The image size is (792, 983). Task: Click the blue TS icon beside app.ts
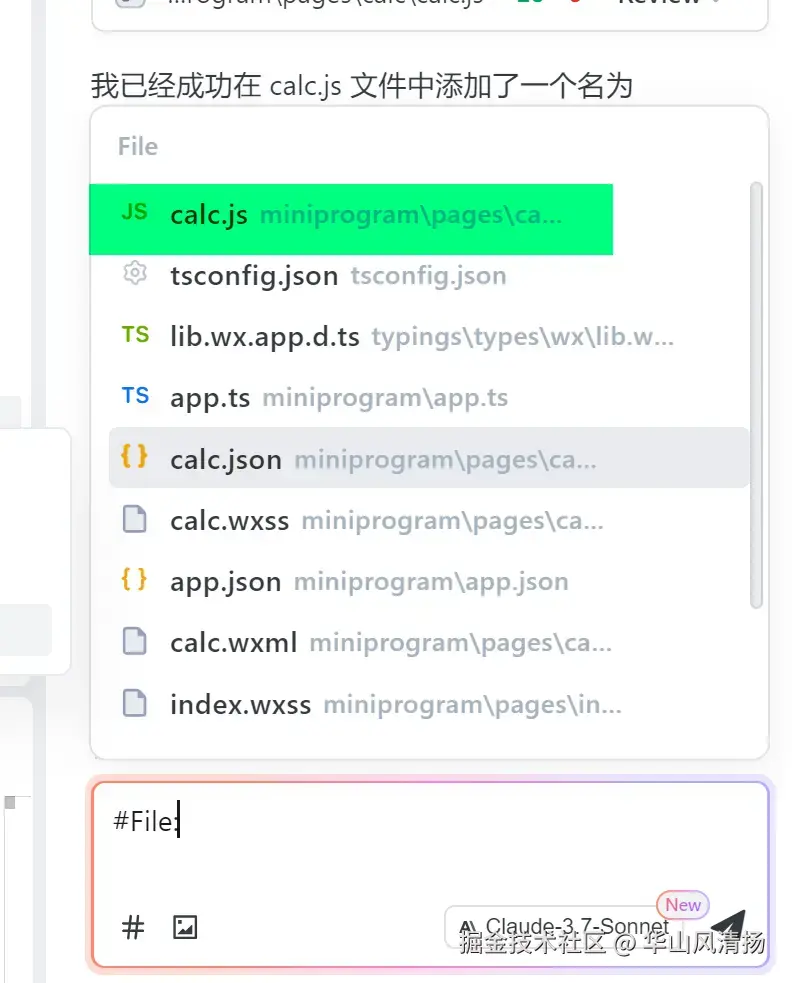tap(135, 396)
